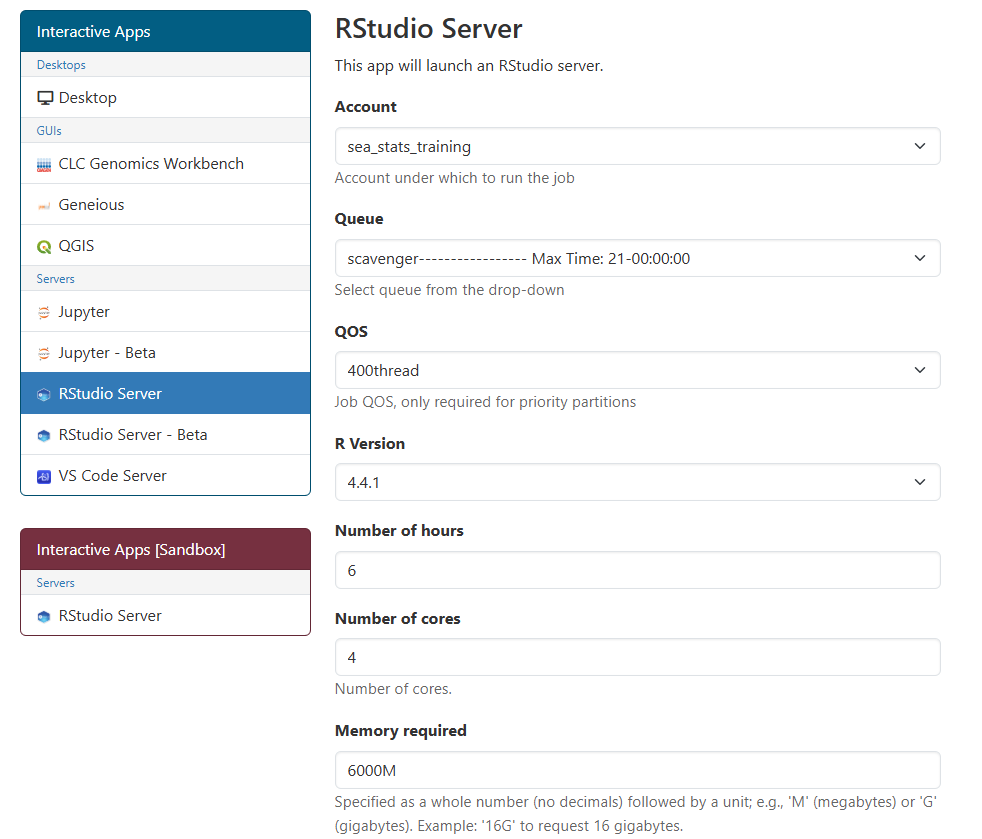Focus the Number of cores field
This screenshot has width=982, height=839.
coord(638,657)
